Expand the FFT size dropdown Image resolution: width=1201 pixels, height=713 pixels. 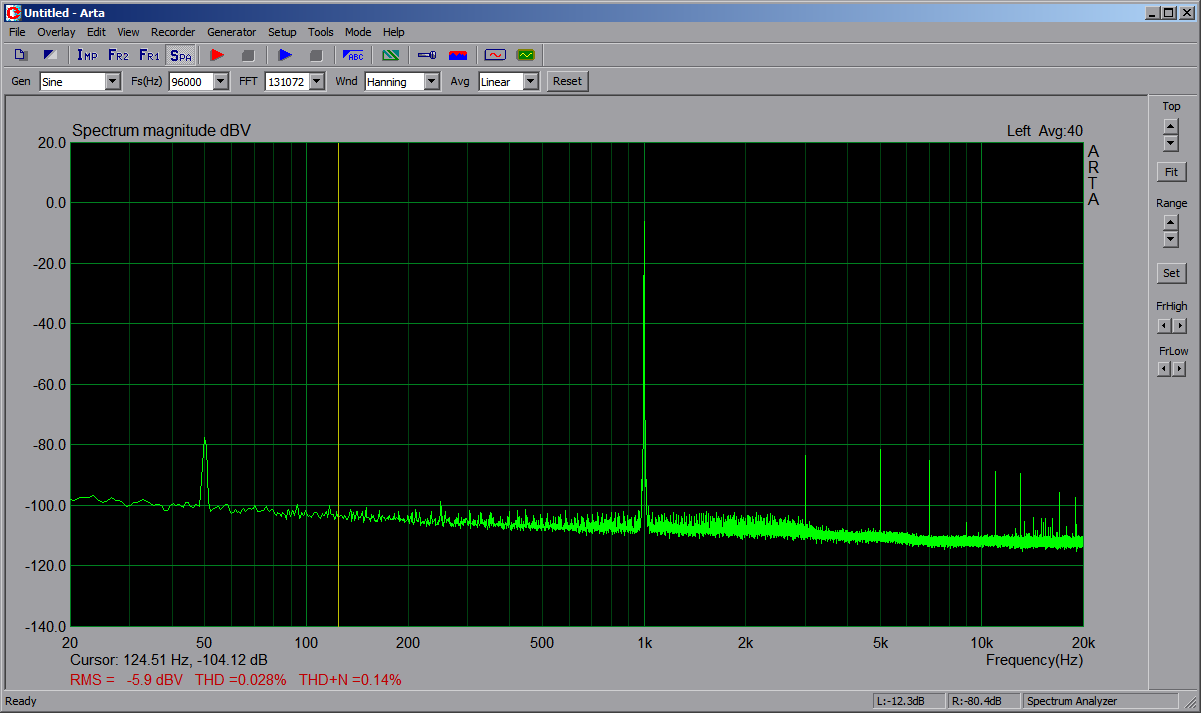[317, 82]
